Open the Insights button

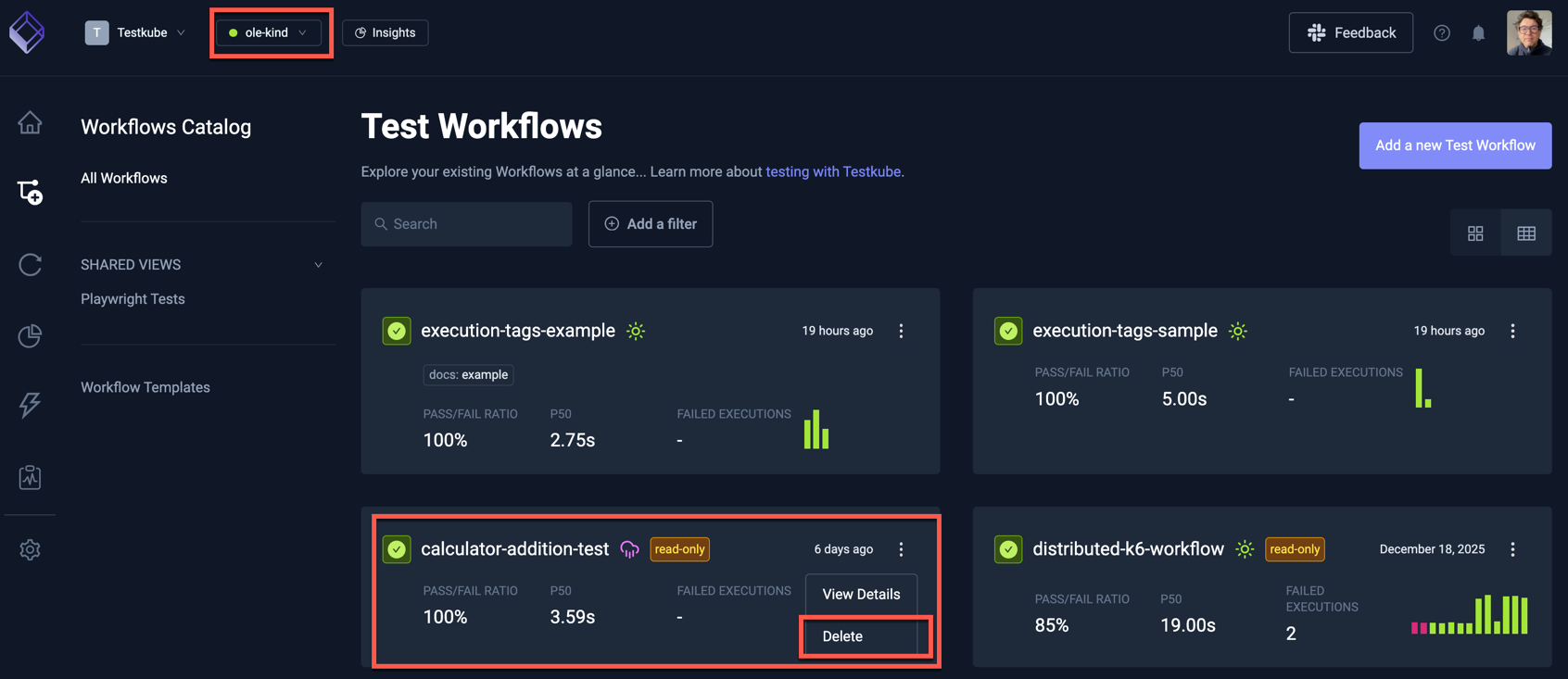[x=386, y=32]
